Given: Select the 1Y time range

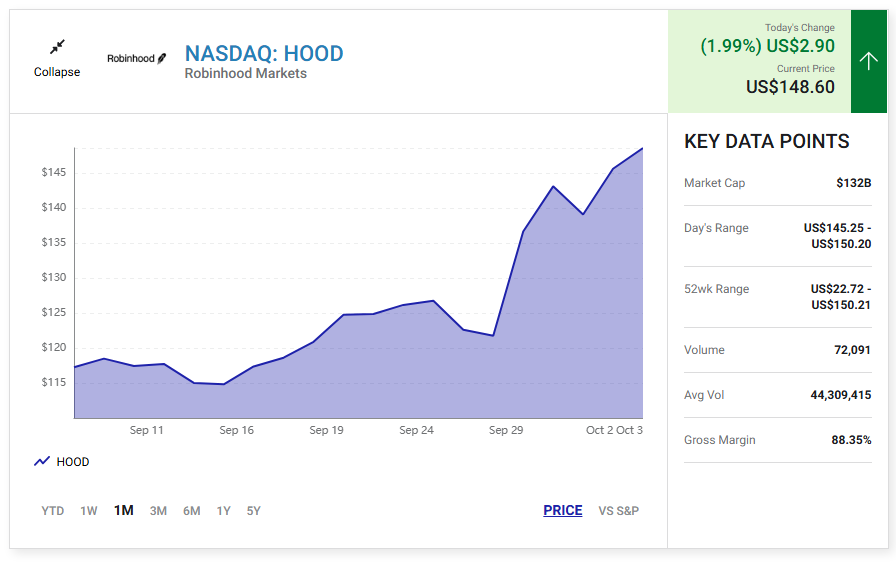Looking at the screenshot, I should pos(223,511).
